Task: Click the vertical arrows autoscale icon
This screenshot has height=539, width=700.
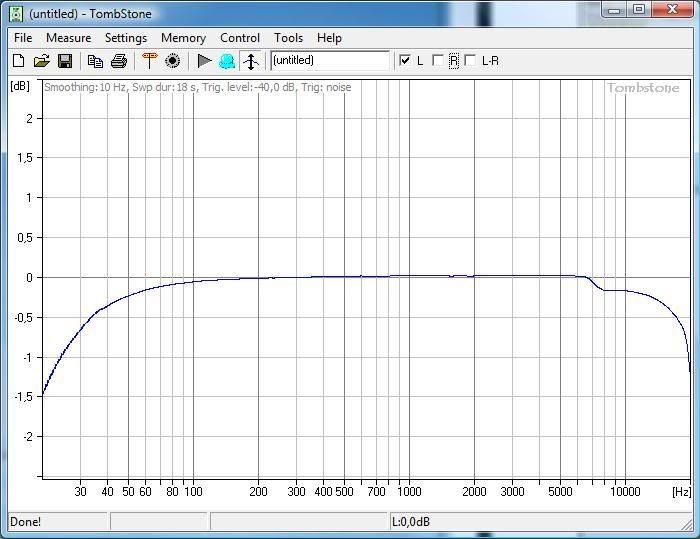Action: tap(251, 61)
